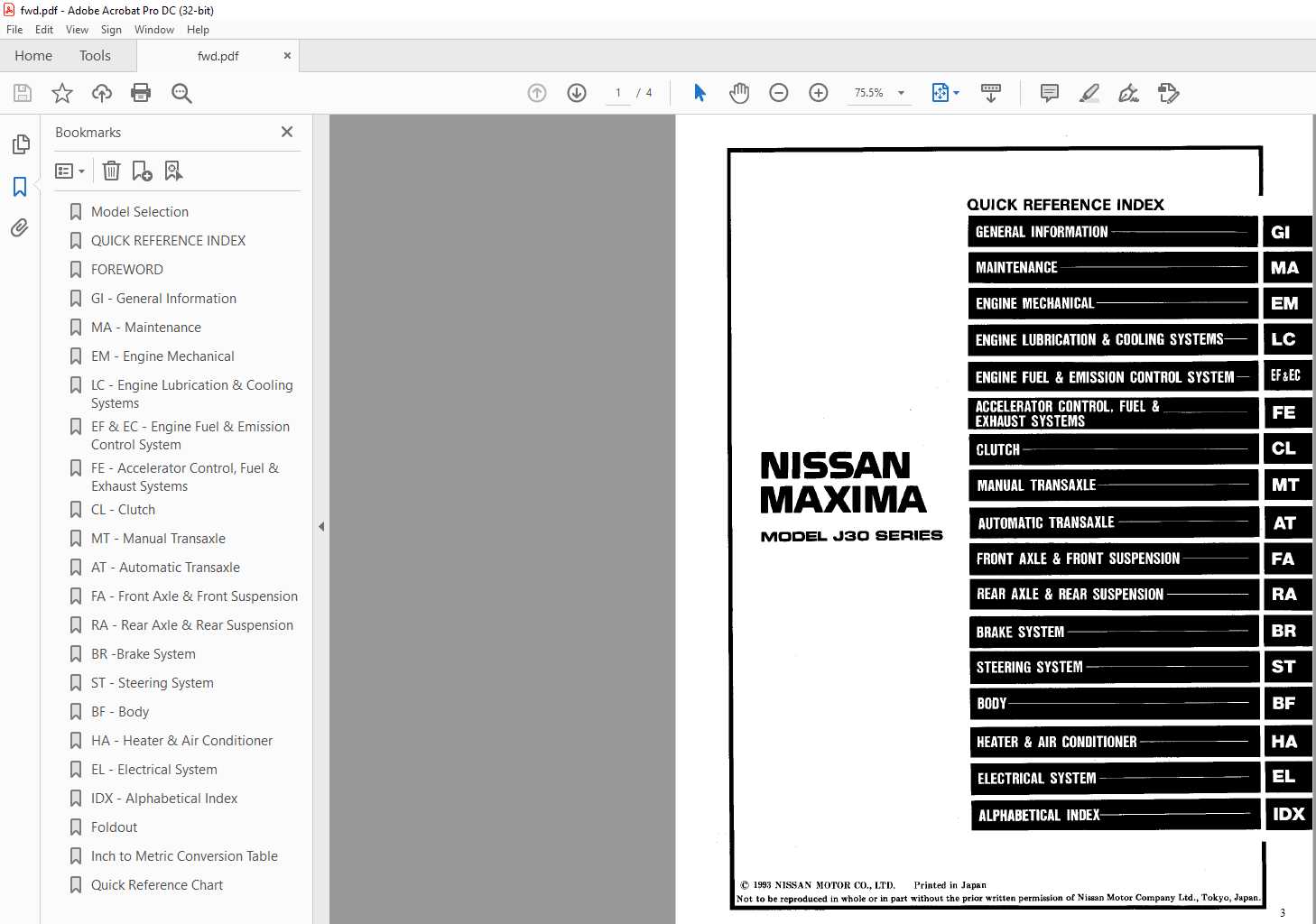This screenshot has height=924, width=1316.
Task: Select the fwd.pdf document tab
Action: [x=218, y=55]
